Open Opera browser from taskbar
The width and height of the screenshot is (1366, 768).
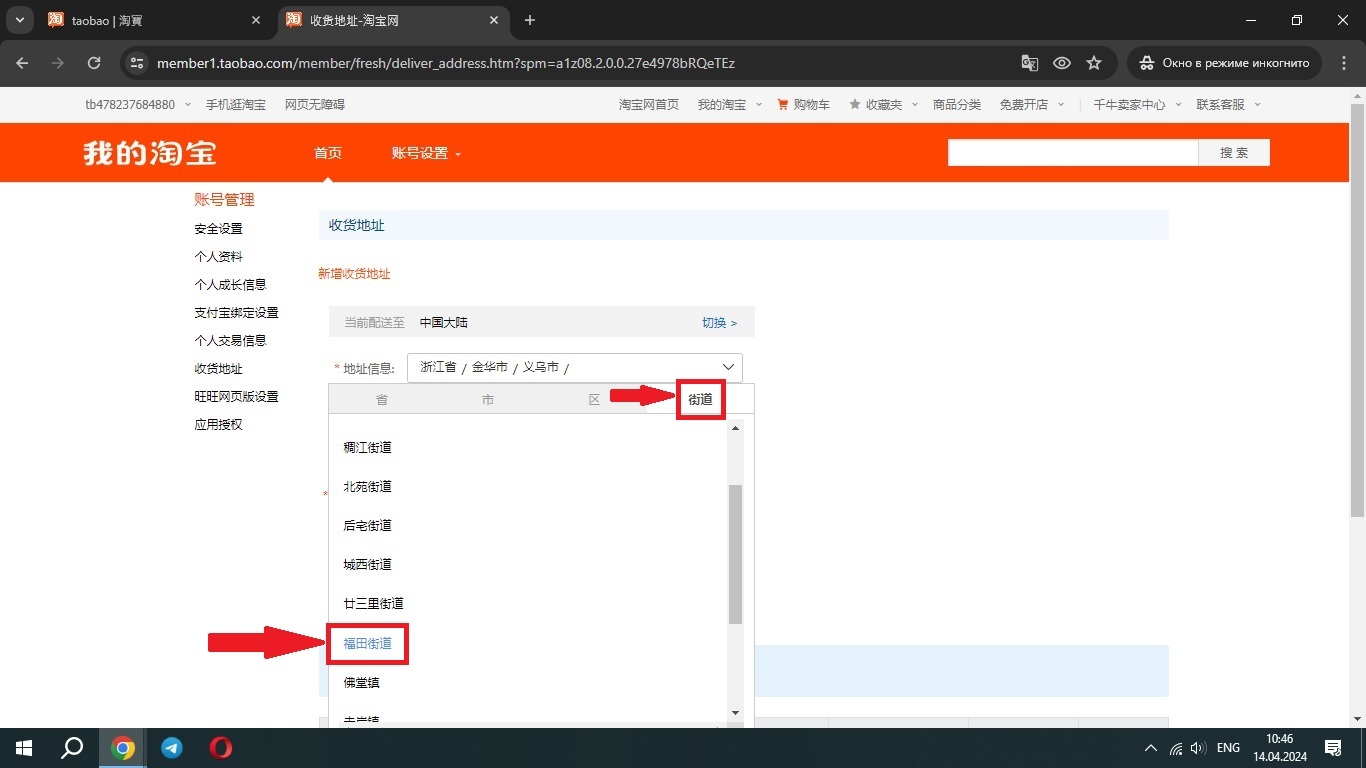pos(221,748)
